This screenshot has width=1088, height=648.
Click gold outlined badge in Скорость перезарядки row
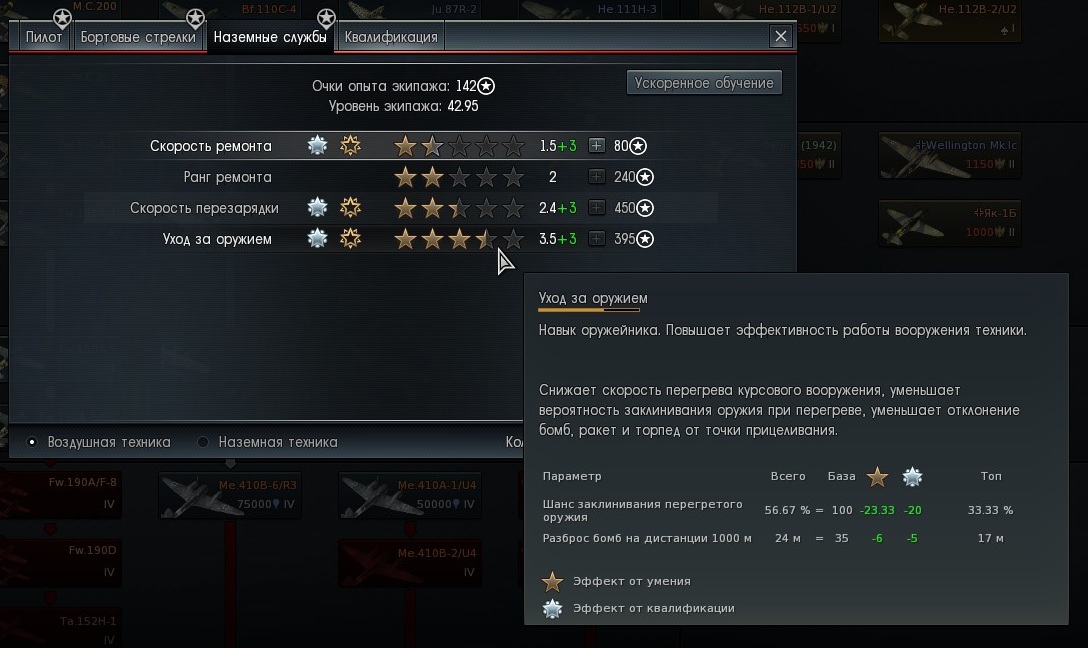click(x=350, y=207)
